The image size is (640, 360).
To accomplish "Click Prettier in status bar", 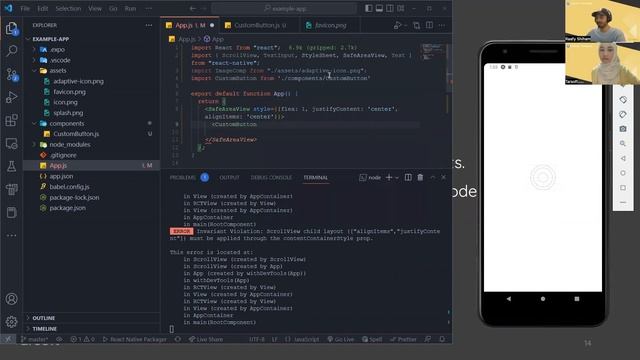I will [x=403, y=339].
